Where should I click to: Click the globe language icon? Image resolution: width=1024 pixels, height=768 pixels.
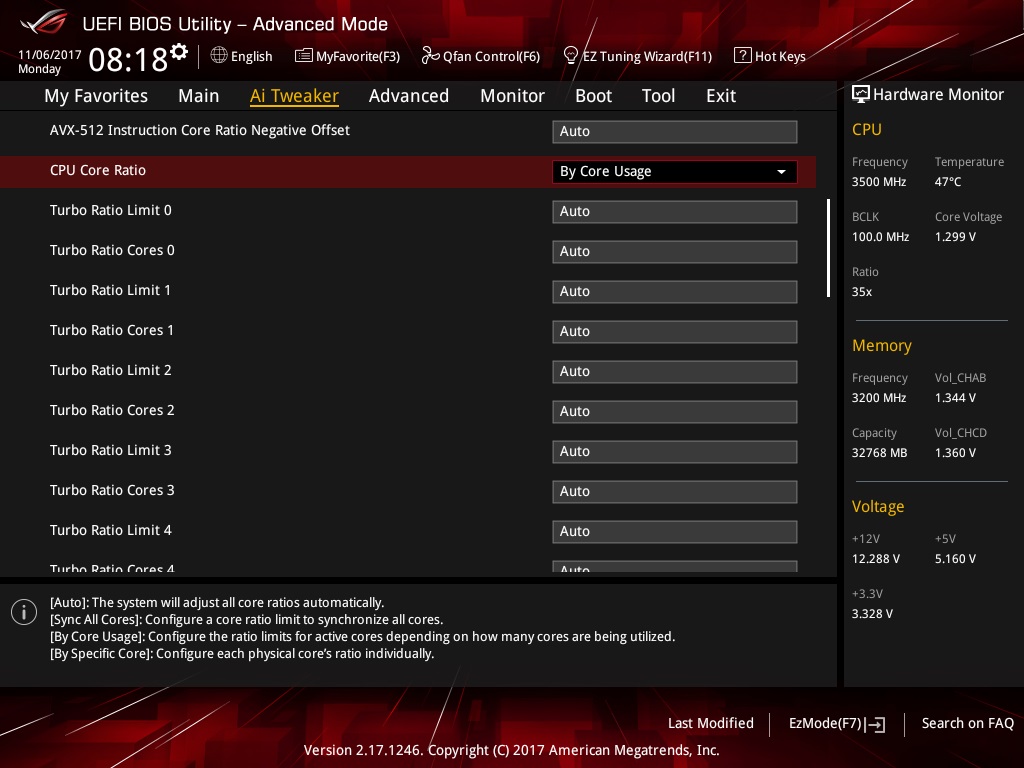click(219, 56)
